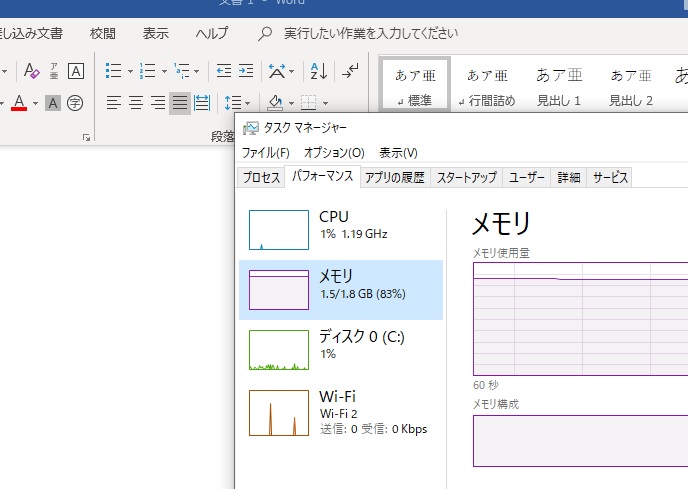
Task: Open bullet list dropdown arrow
Action: 130,71
